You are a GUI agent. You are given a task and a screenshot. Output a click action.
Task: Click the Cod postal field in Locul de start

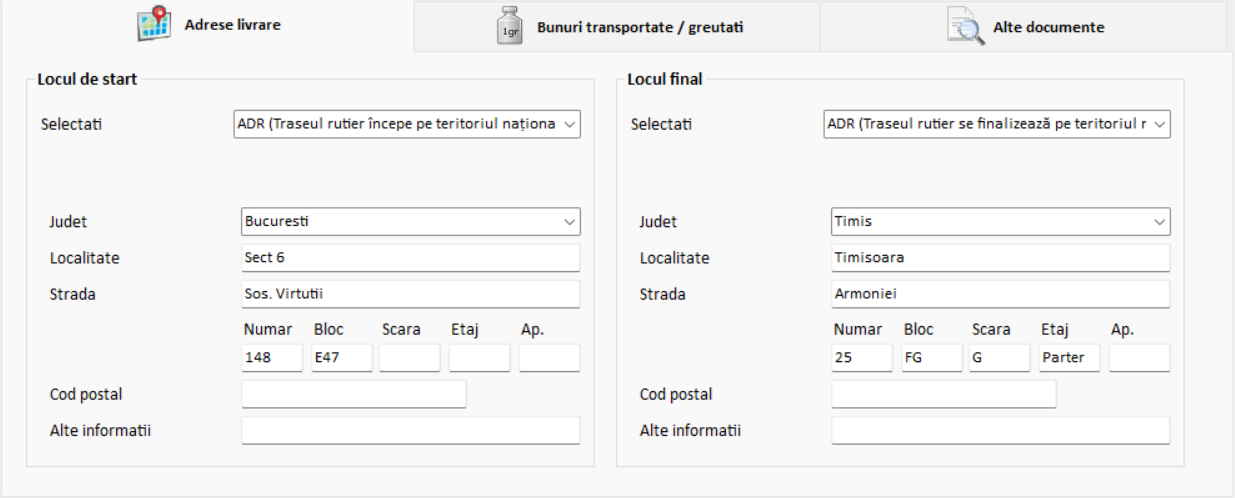coord(354,394)
